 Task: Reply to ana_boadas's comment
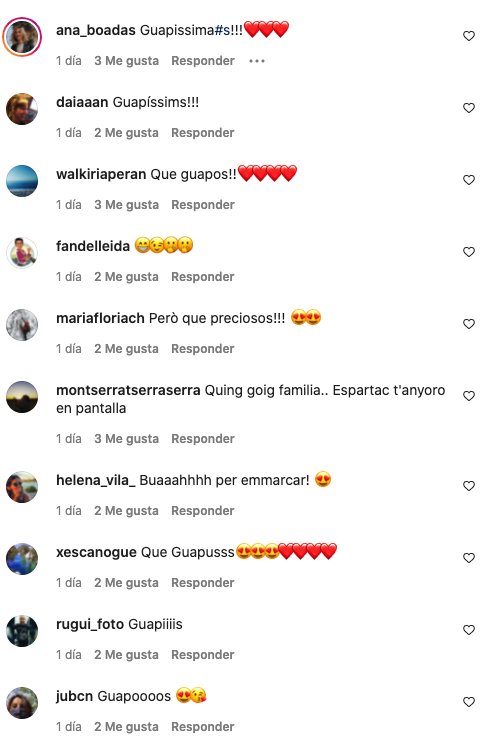[x=203, y=61]
